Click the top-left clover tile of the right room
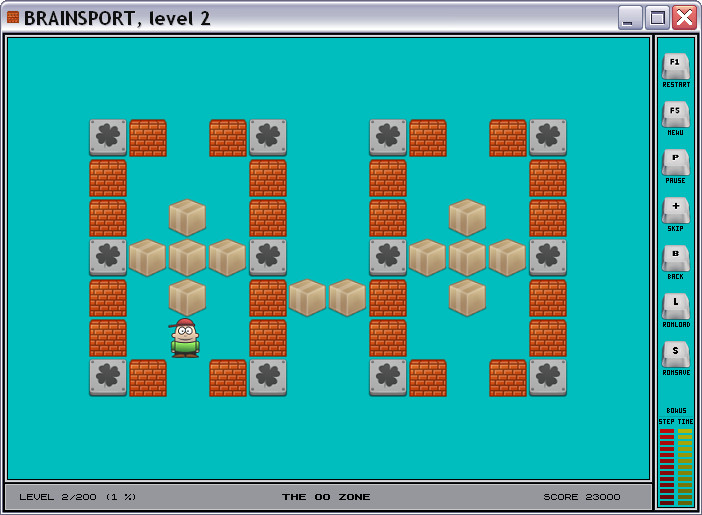The height and width of the screenshot is (515, 702). pos(388,137)
